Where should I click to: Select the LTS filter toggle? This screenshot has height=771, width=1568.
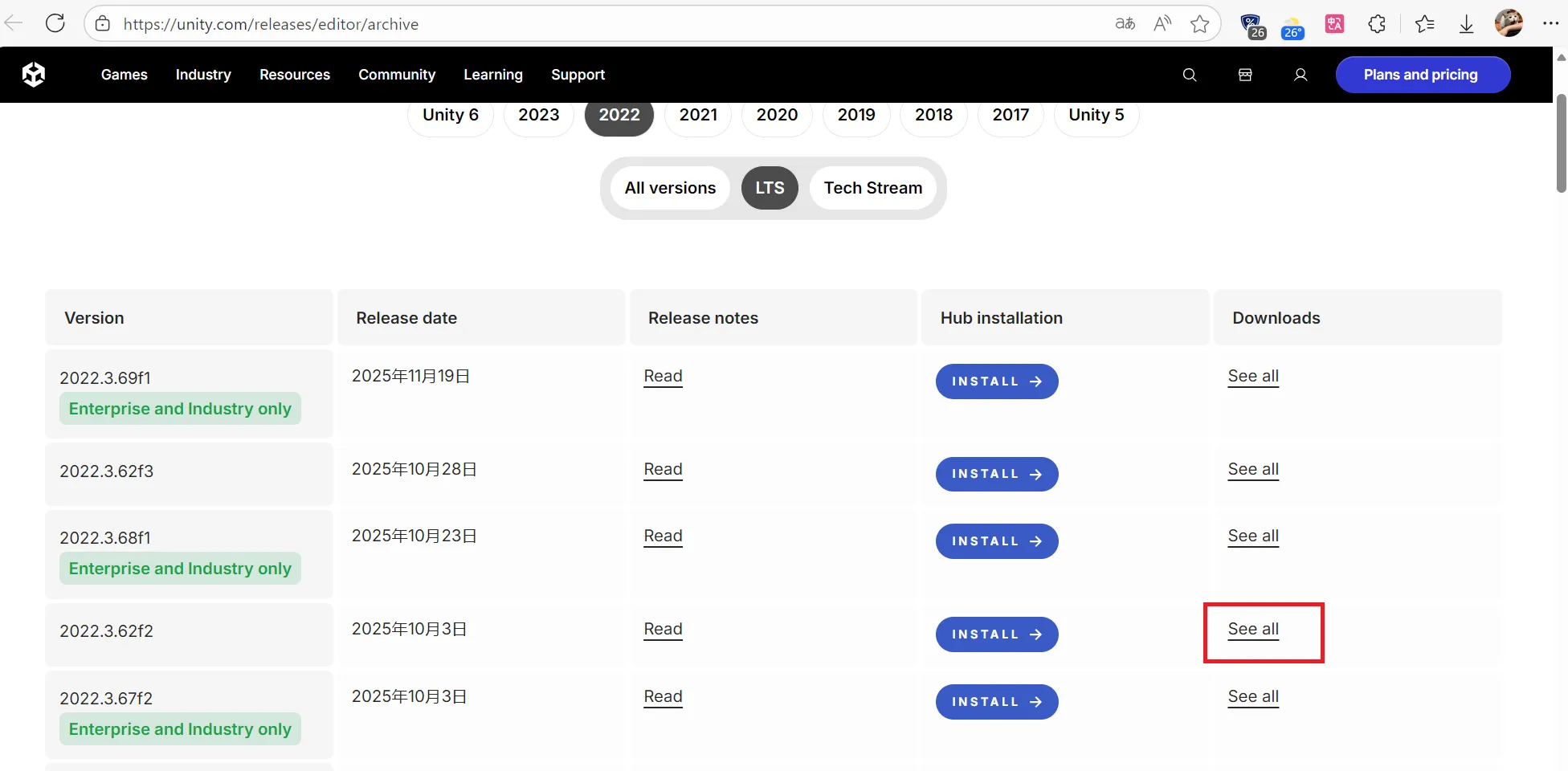pyautogui.click(x=770, y=188)
